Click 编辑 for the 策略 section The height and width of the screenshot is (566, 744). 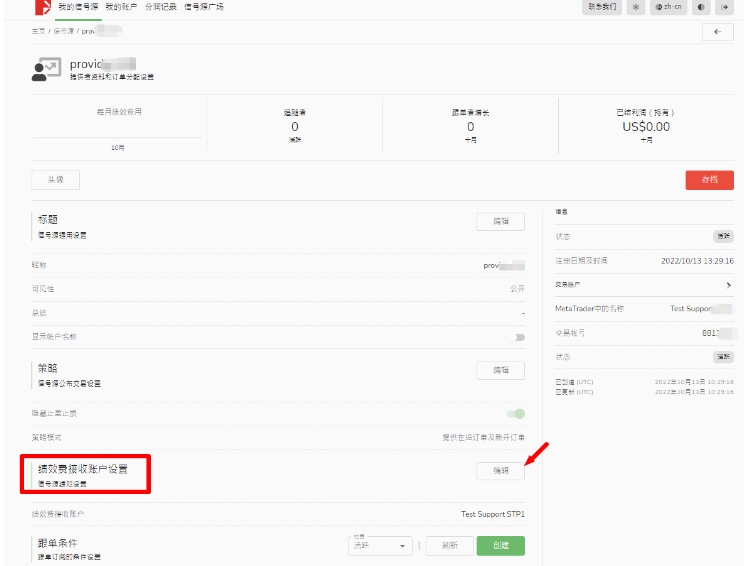(501, 371)
